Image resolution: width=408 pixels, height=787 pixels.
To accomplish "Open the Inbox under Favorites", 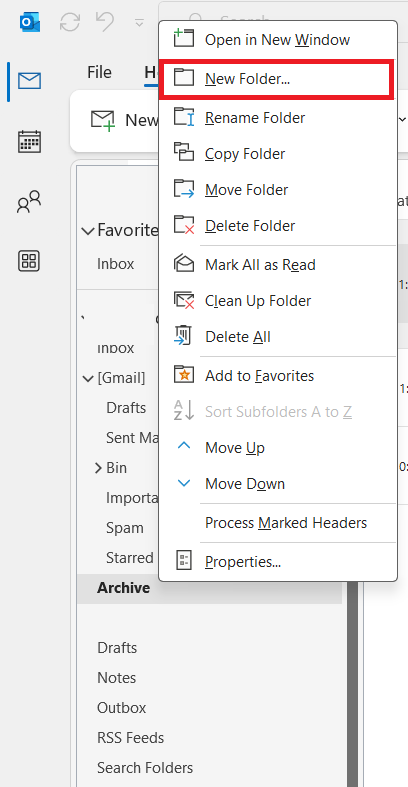I will click(115, 264).
